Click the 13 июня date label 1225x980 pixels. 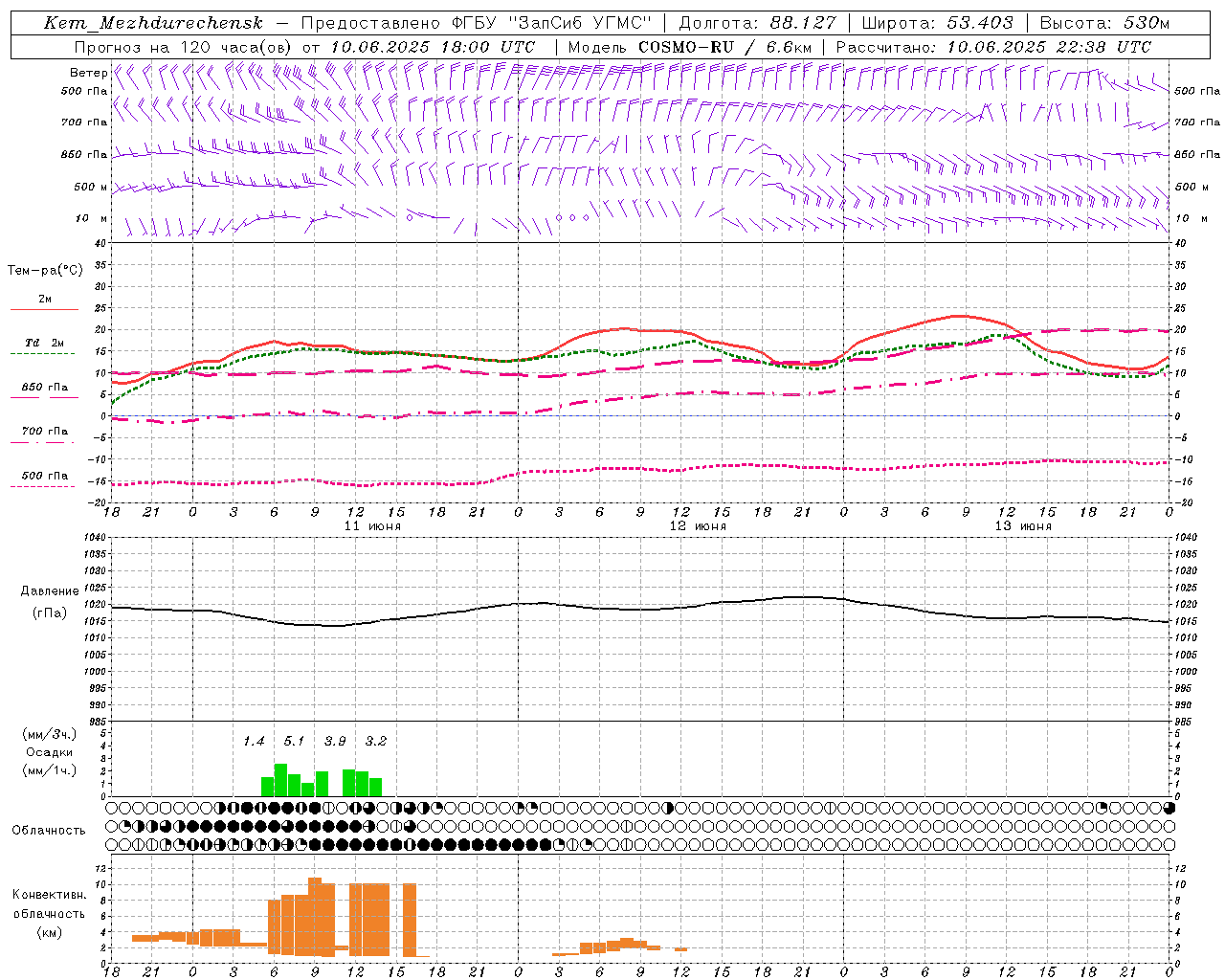(x=1023, y=526)
